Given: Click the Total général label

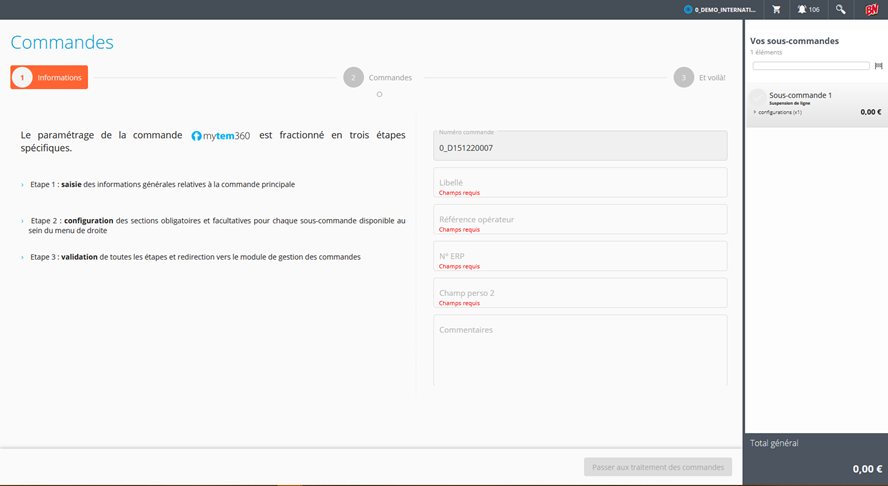Looking at the screenshot, I should pyautogui.click(x=774, y=443).
